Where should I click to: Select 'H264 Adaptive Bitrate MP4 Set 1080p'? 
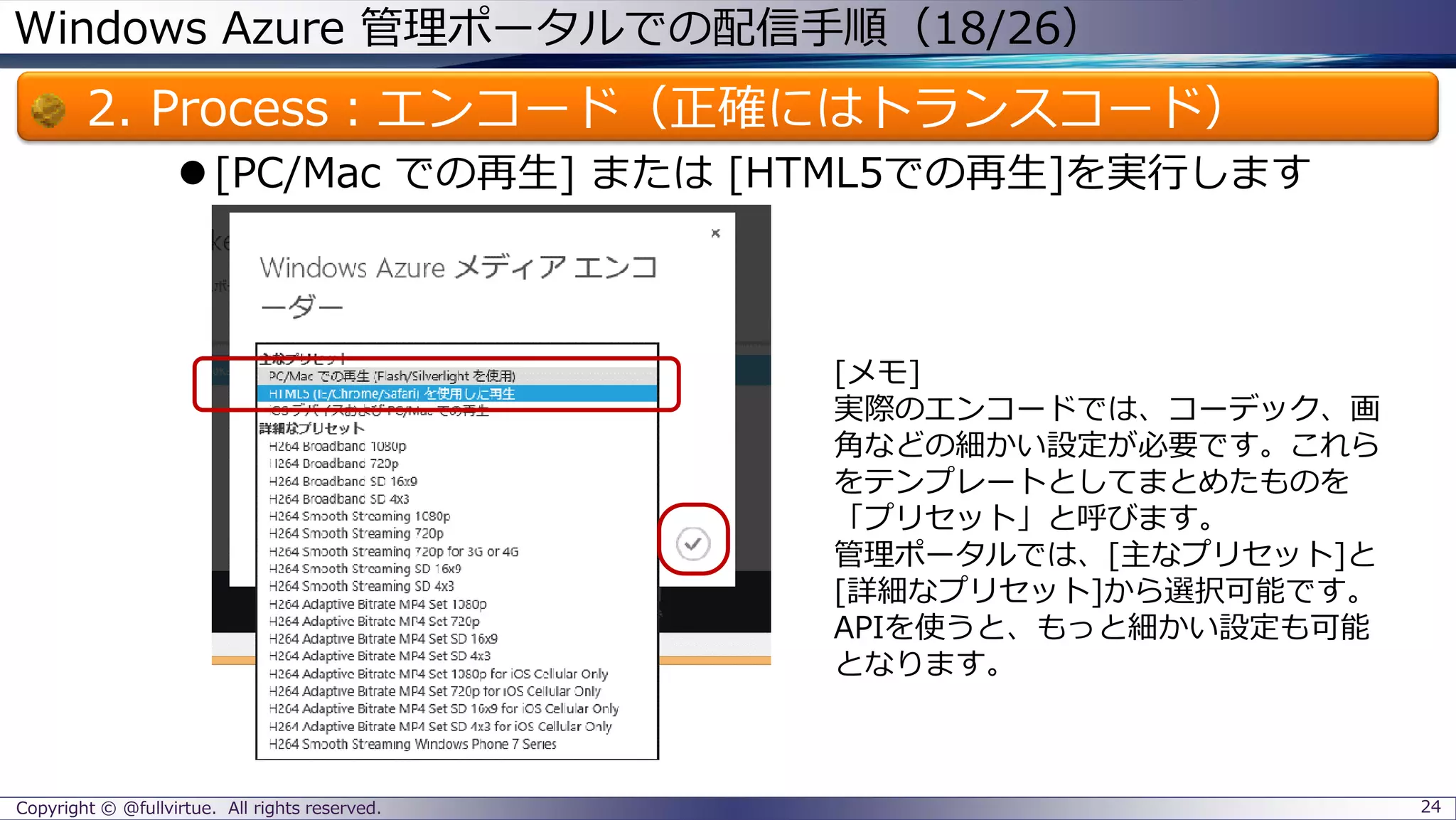tap(457, 604)
